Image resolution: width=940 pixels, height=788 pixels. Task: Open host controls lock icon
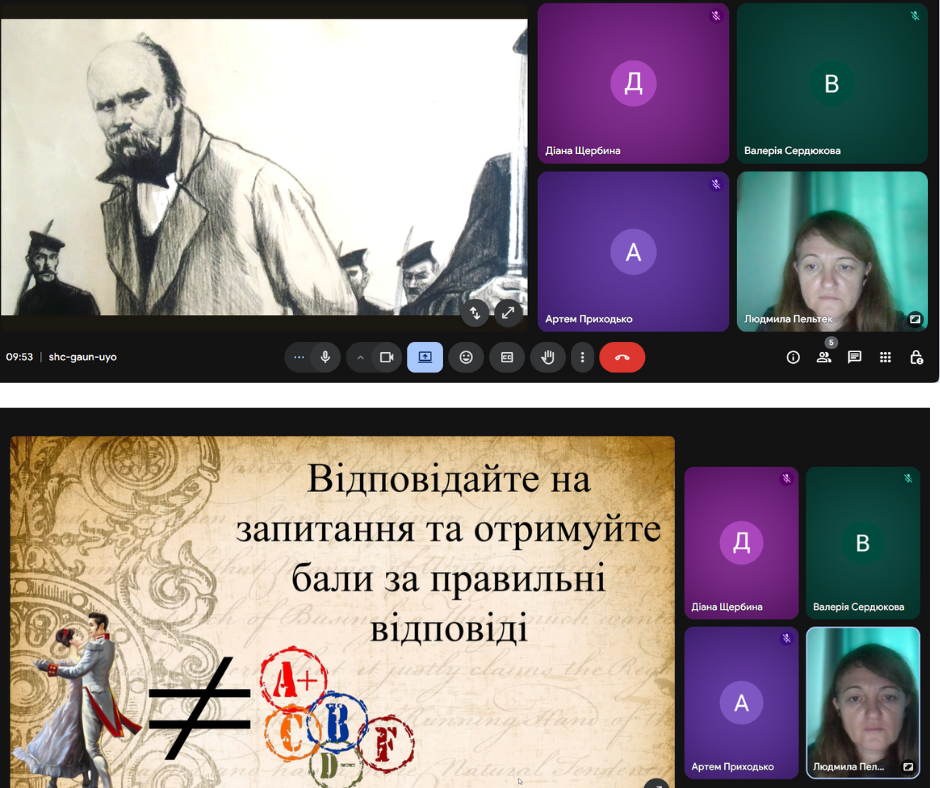(916, 357)
